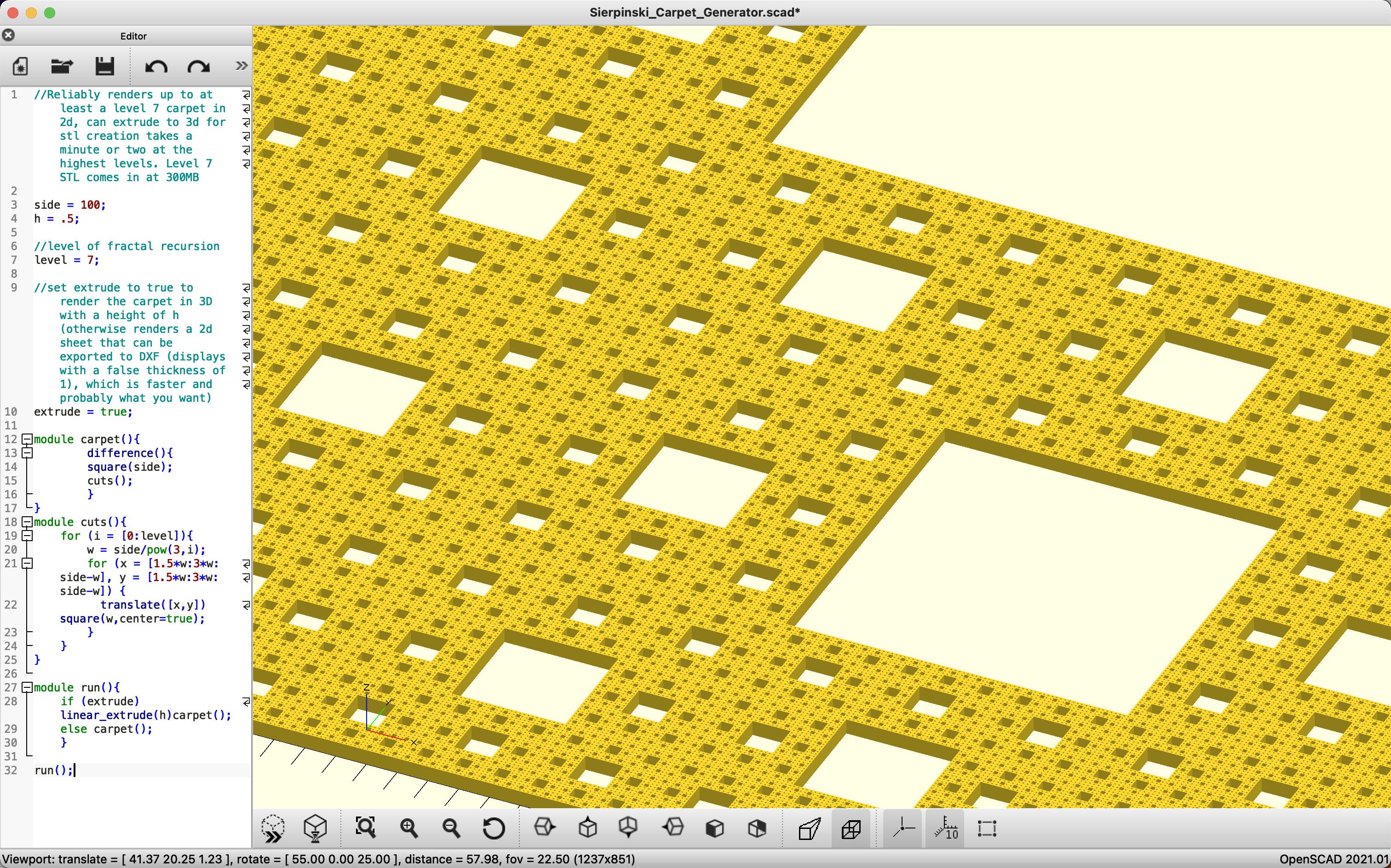Screen dimensions: 1391x868
Task: Show edges with the rectangle icon
Action: [x=987, y=828]
